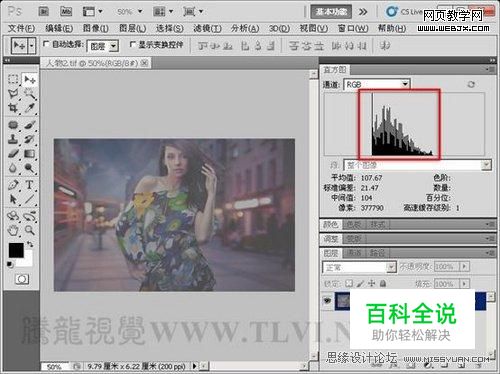
Task: Select the Crop tool in toolbox
Action: pyautogui.click(x=13, y=108)
